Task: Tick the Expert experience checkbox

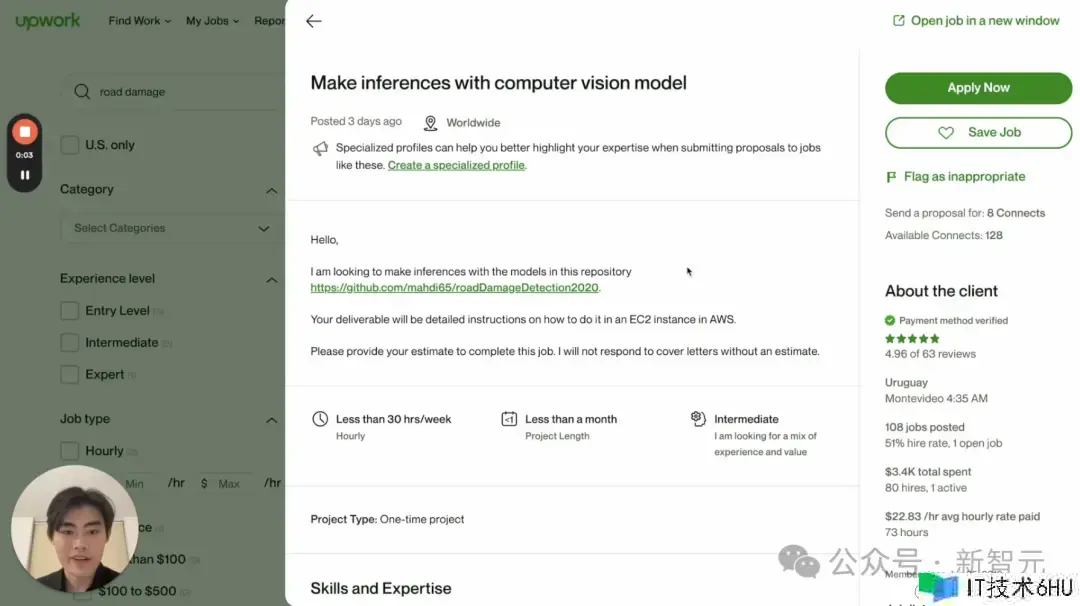Action: coord(70,375)
